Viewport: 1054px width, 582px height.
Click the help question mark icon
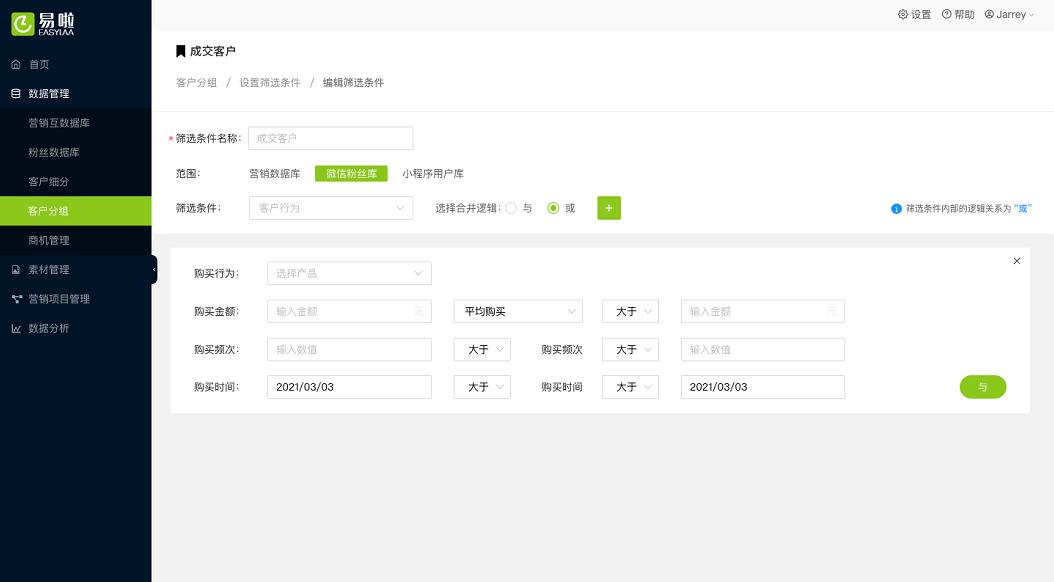coord(946,15)
